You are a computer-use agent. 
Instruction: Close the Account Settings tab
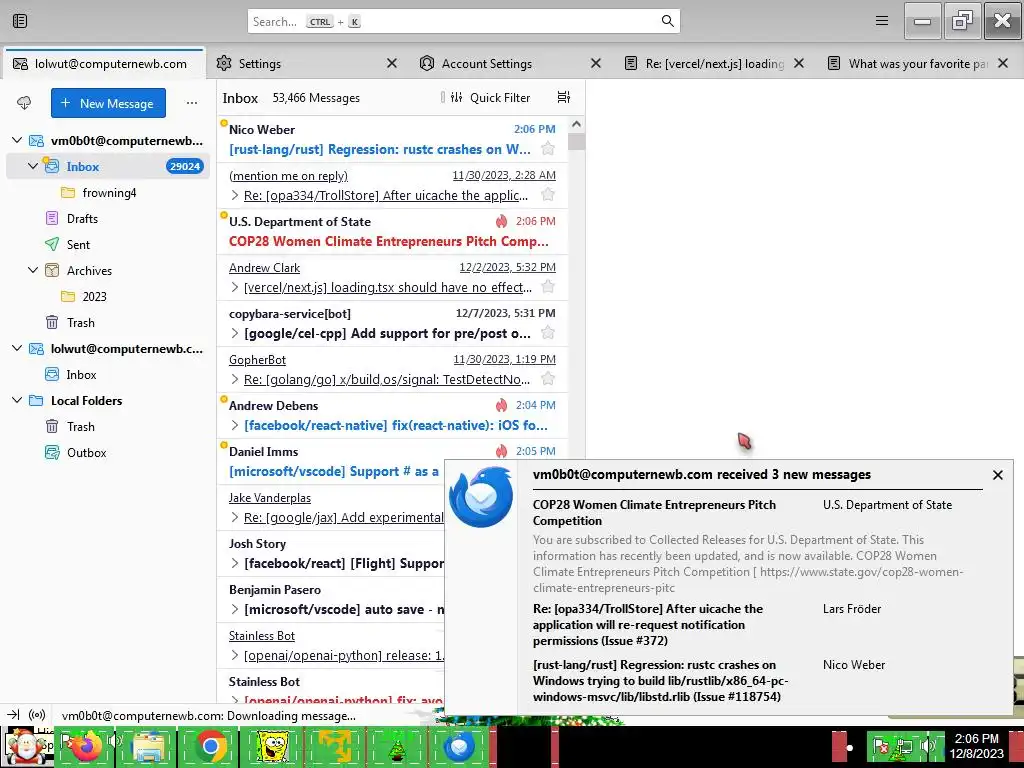coord(596,63)
